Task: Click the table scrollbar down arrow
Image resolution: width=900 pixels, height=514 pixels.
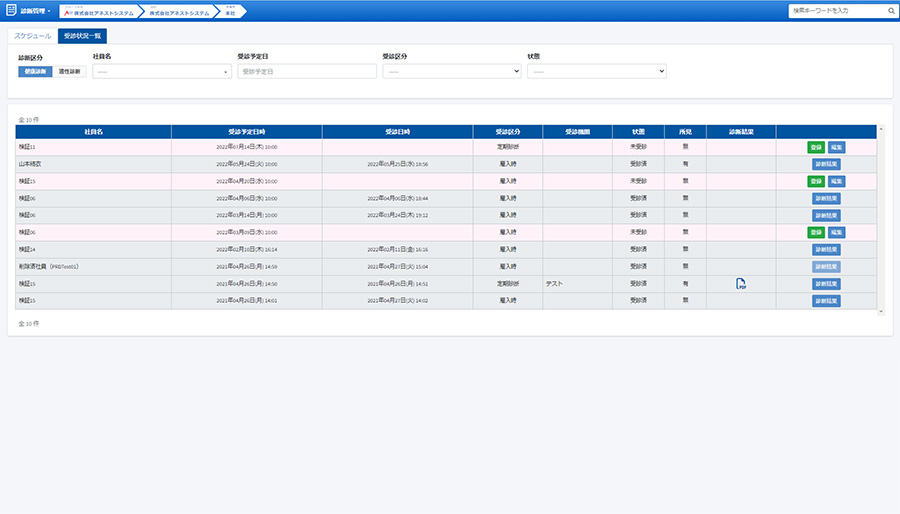Action: coord(881,311)
